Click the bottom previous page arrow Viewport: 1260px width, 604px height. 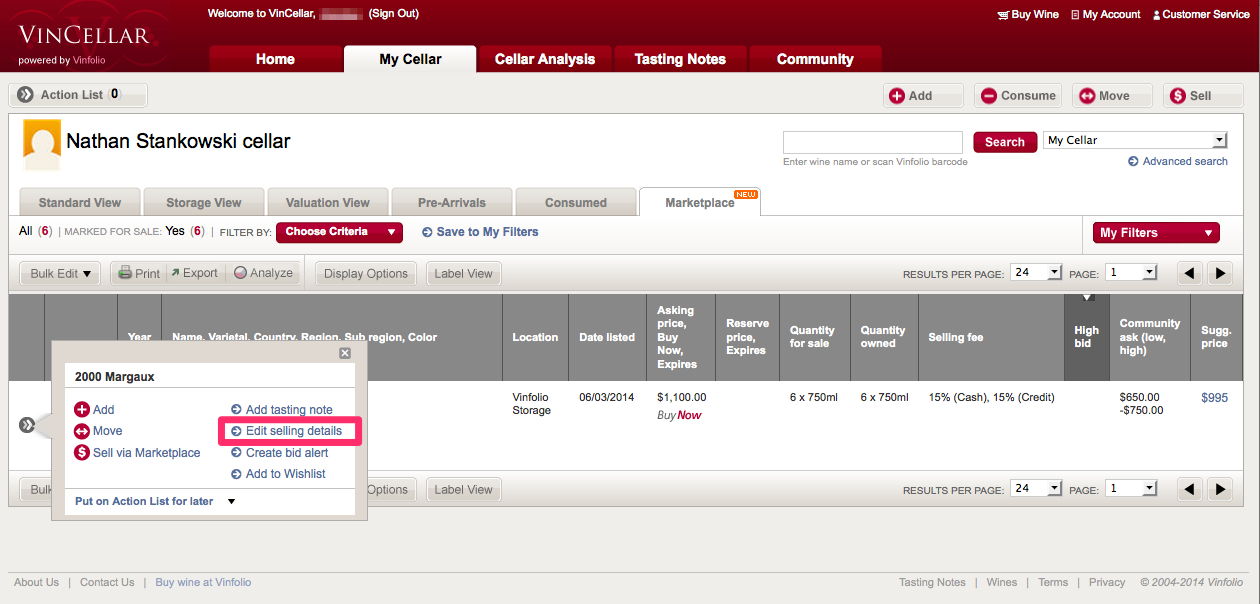(1188, 489)
